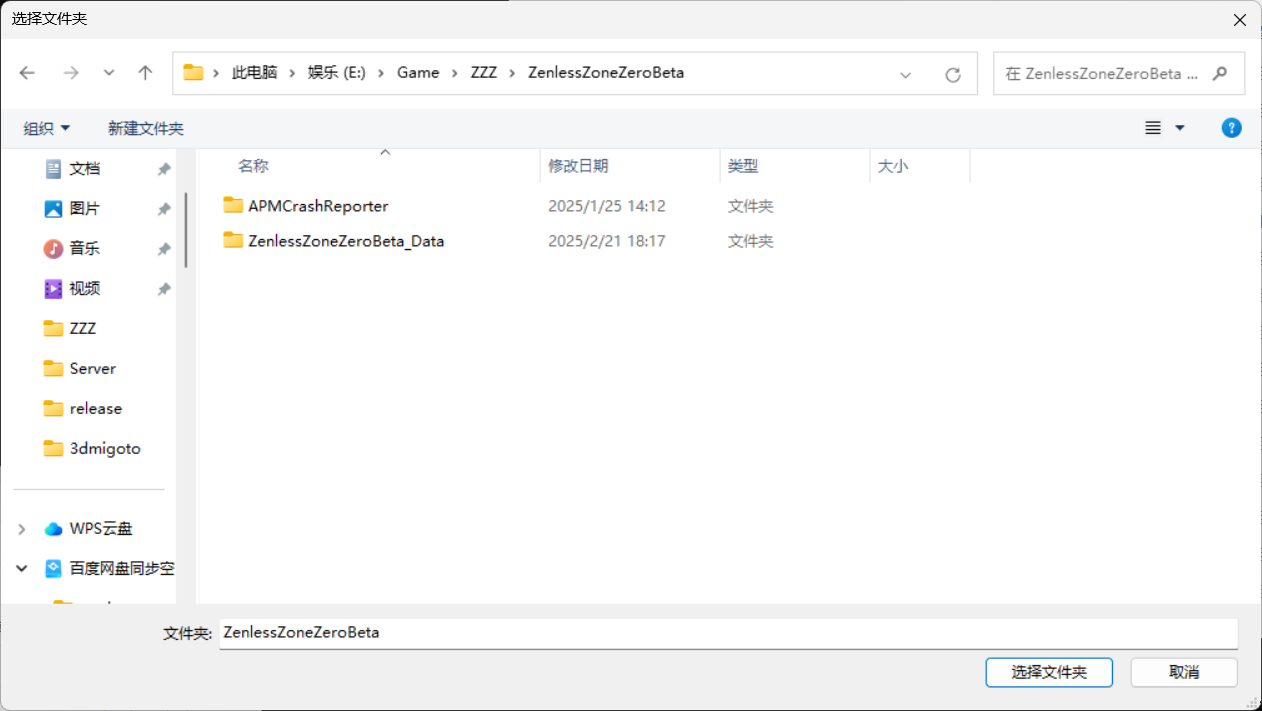Select 娱乐 (E:) in the breadcrumb path
Screen dimensions: 1262x711
336,73
